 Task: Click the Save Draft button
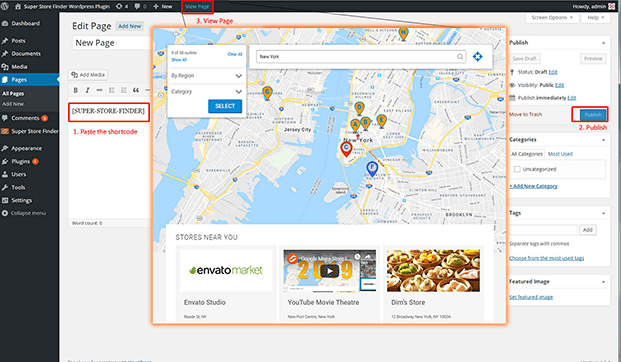(524, 59)
